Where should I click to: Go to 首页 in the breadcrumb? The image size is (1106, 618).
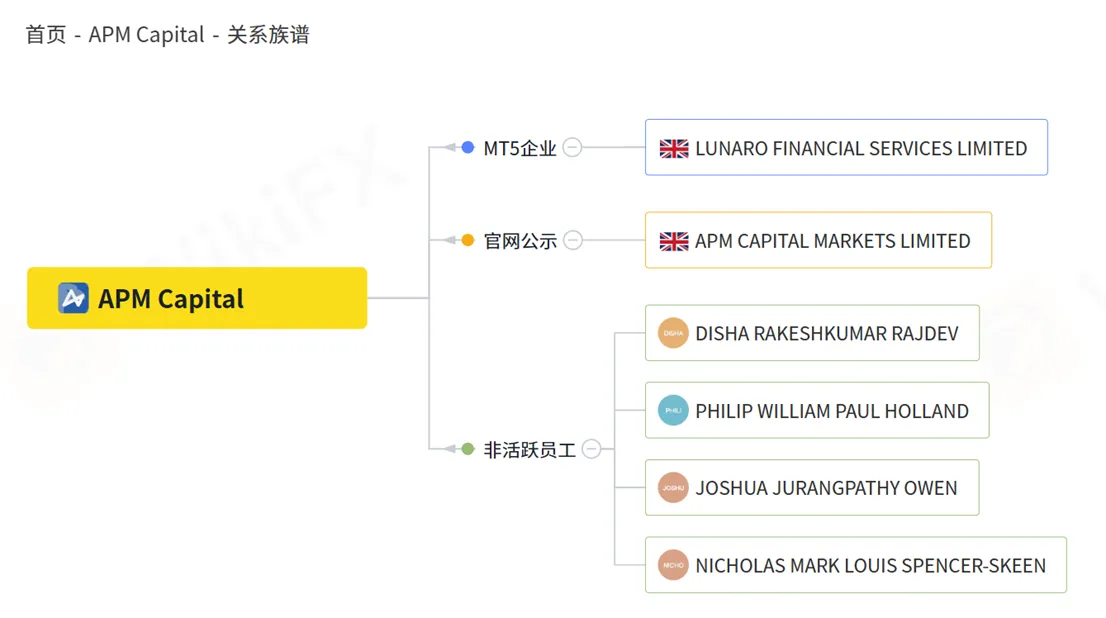click(46, 35)
